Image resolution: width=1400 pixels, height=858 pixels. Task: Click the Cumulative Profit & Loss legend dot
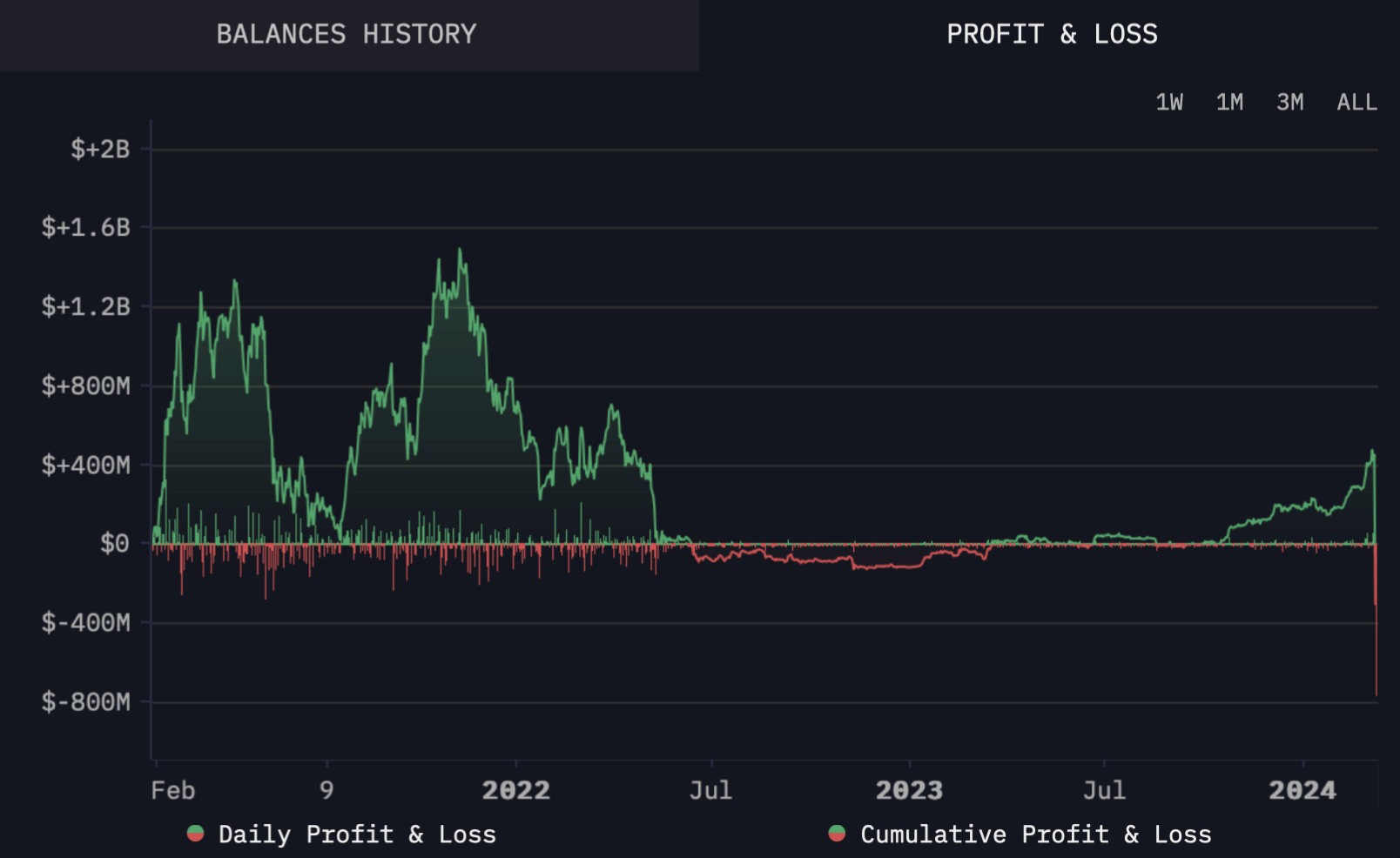pos(837,834)
